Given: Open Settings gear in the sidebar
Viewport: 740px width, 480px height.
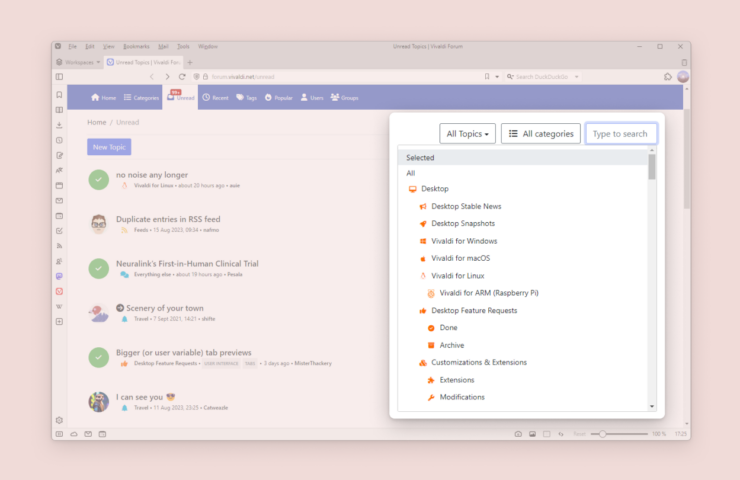Looking at the screenshot, I should [59, 420].
